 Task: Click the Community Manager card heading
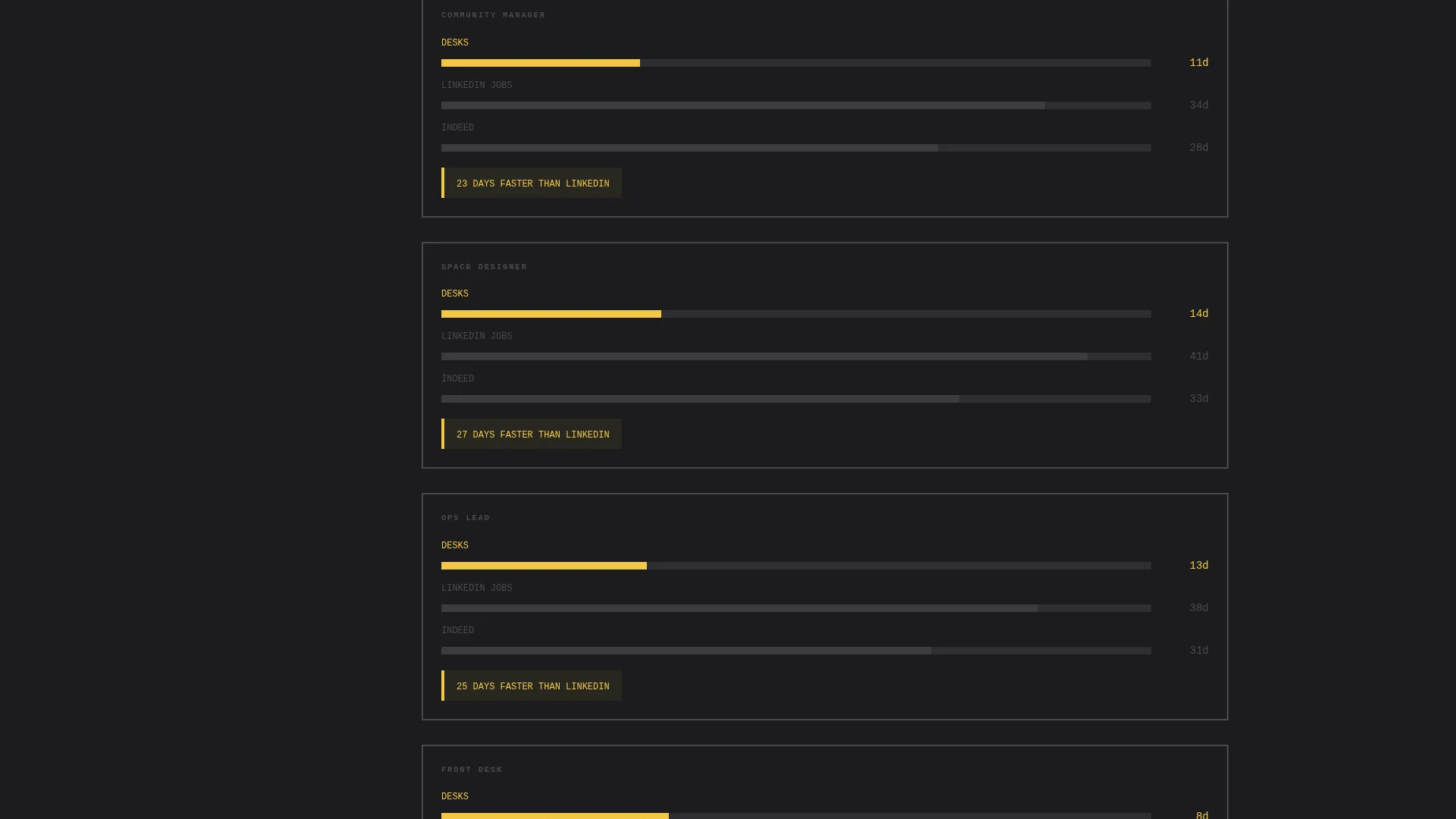click(493, 15)
